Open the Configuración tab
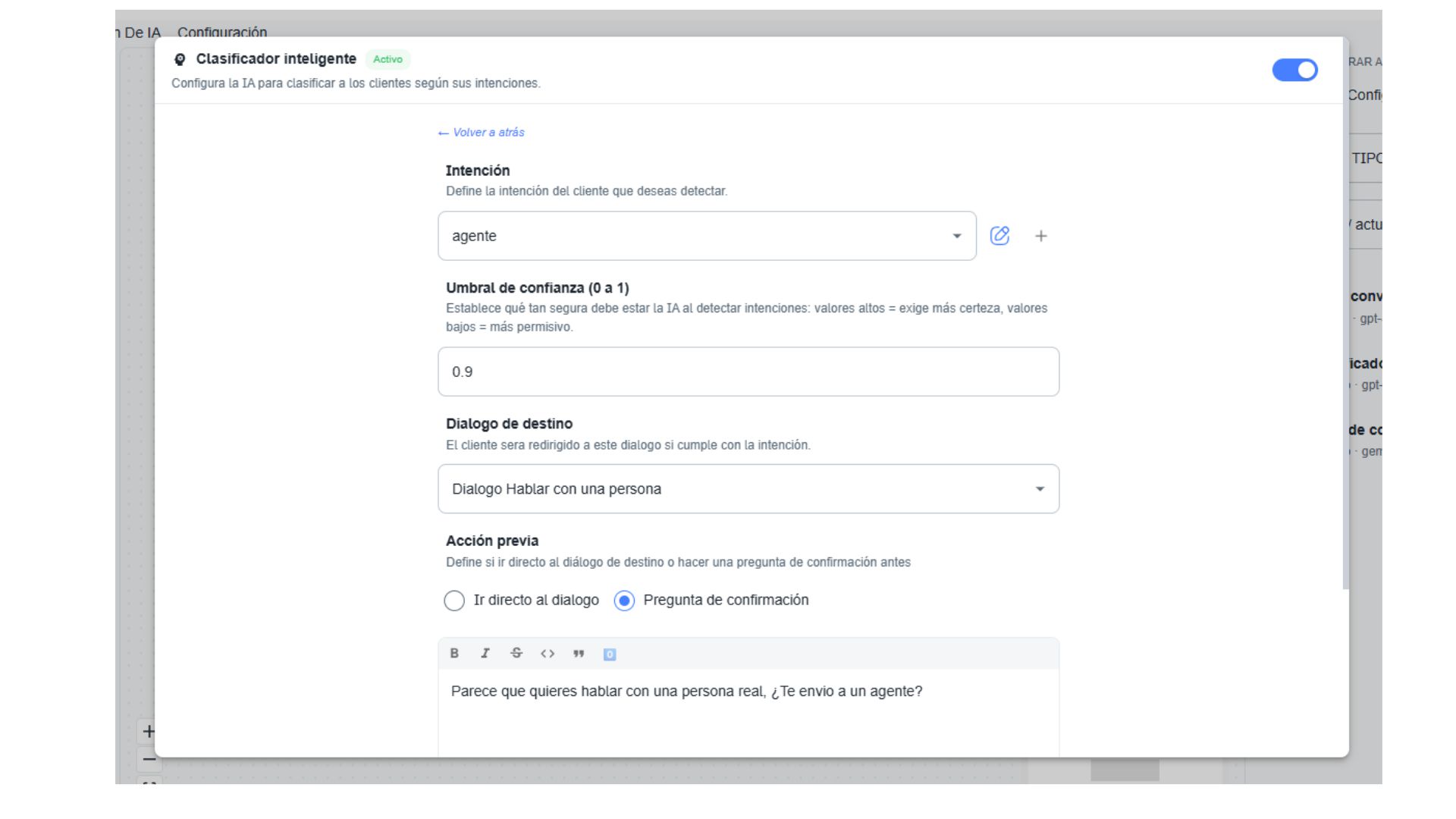 pos(222,32)
